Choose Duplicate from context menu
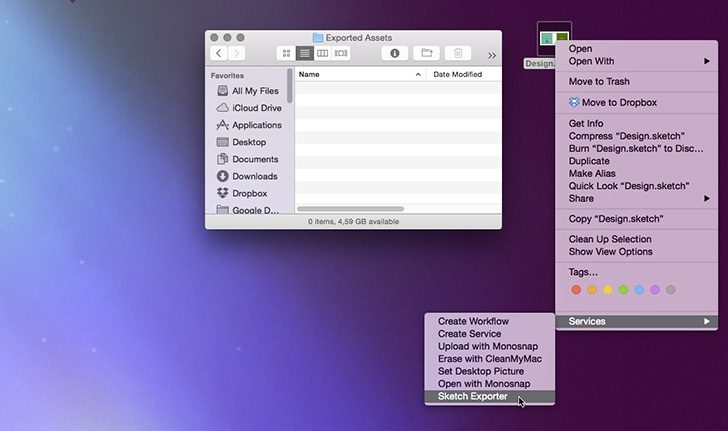Viewport: 728px width, 431px height. (637, 161)
